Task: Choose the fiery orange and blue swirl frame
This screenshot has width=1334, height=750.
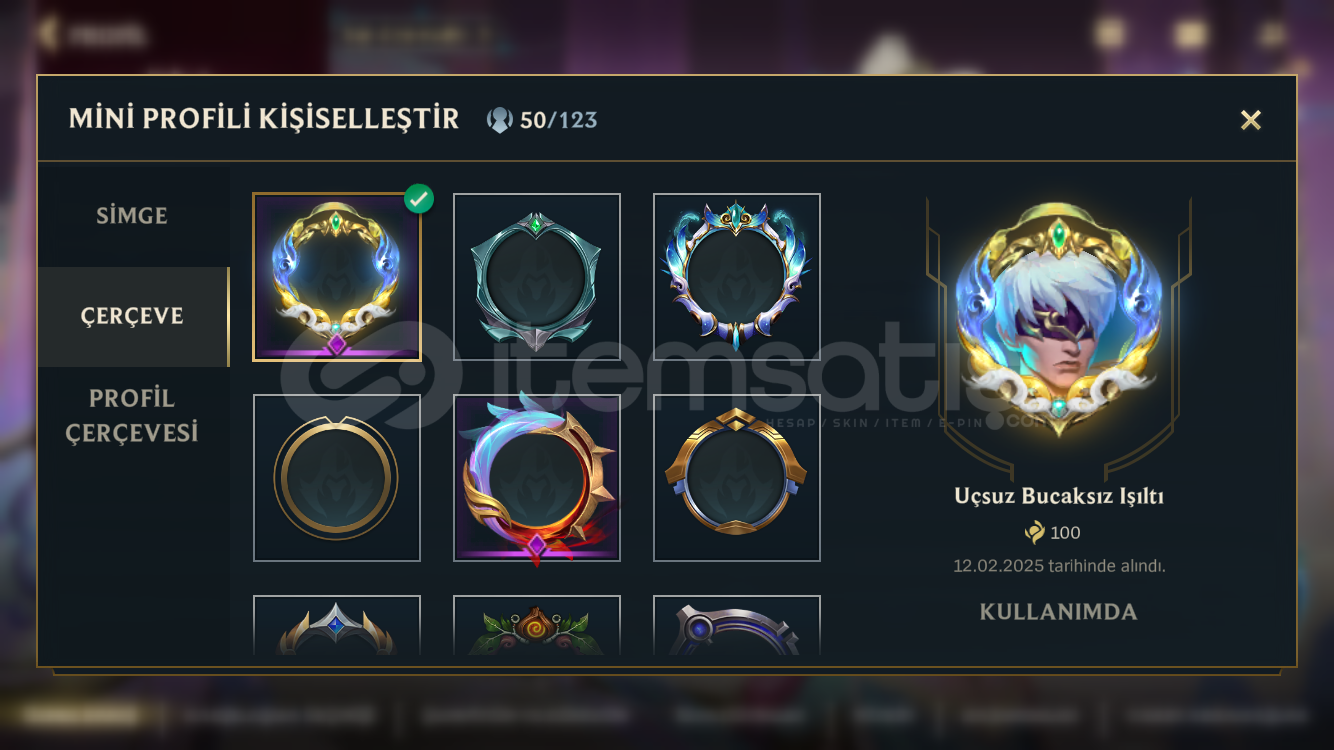Action: pyautogui.click(x=537, y=478)
